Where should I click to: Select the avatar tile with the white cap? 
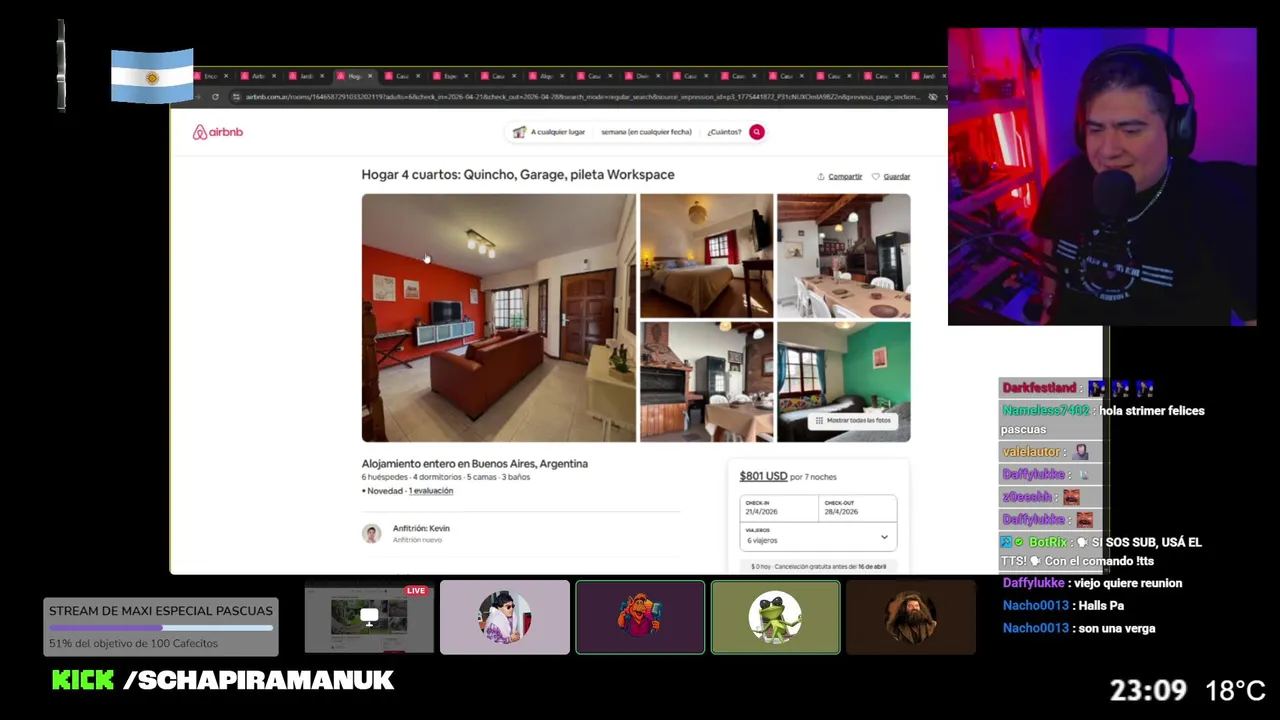[505, 617]
